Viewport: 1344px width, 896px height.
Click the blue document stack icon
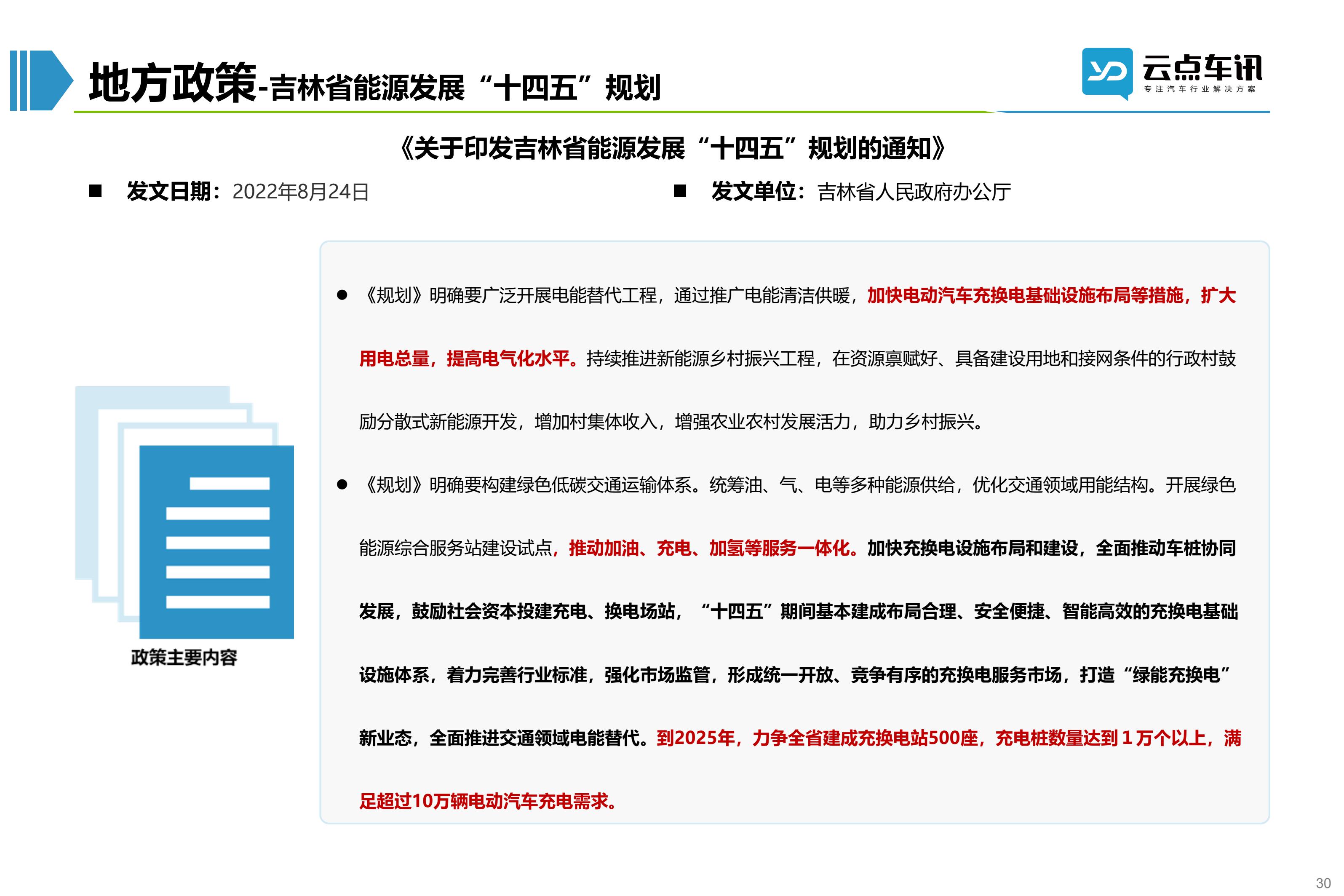(184, 512)
